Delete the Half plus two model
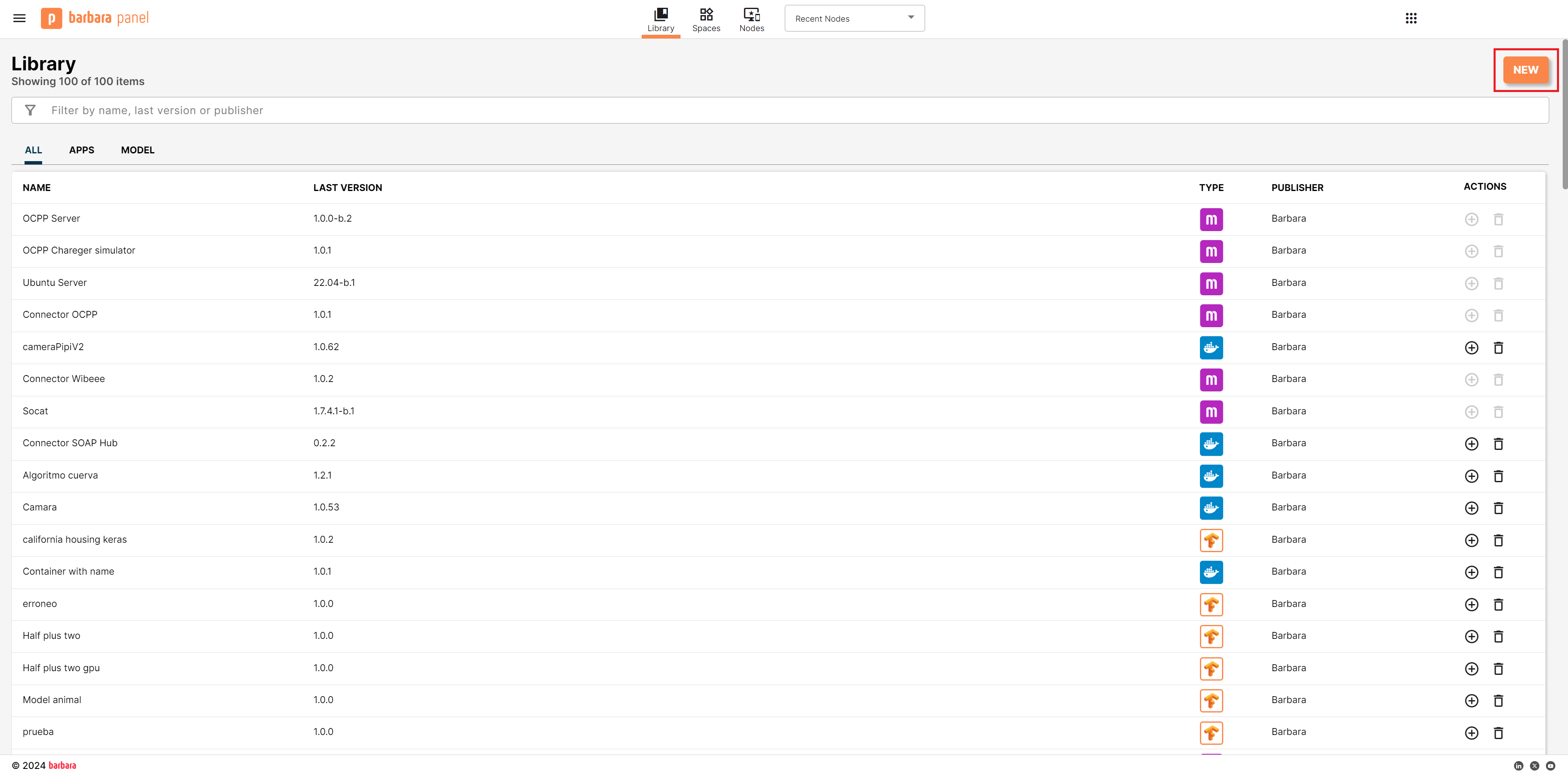 point(1498,636)
